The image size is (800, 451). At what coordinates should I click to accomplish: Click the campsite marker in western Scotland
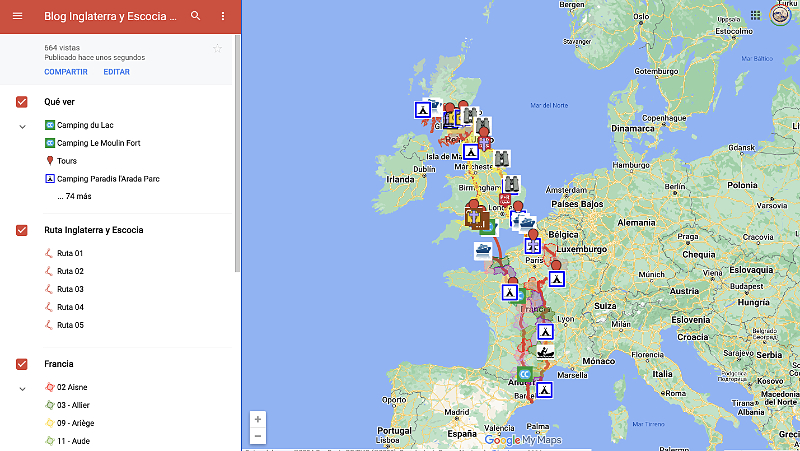[422, 109]
